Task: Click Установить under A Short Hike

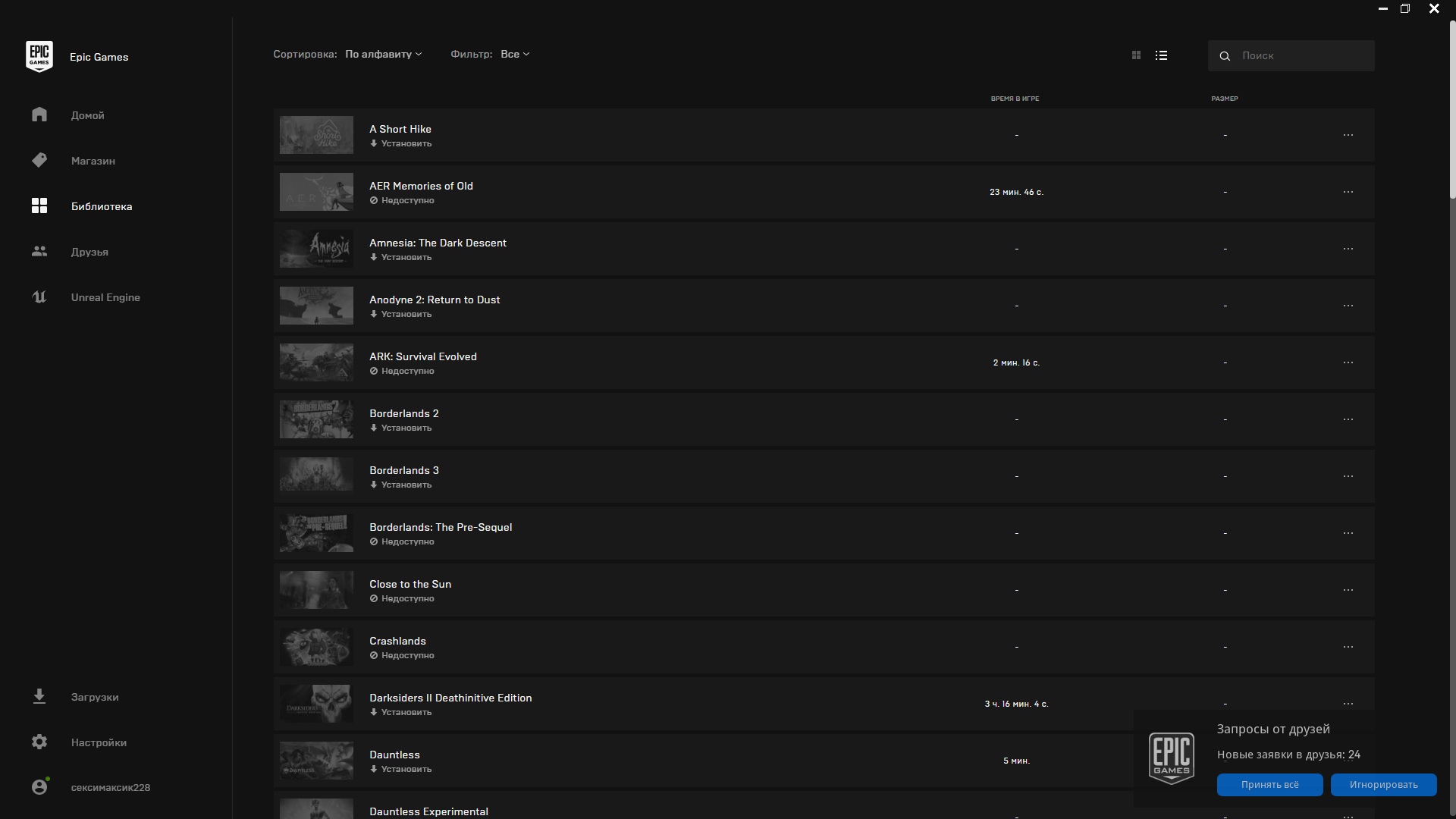Action: (401, 143)
